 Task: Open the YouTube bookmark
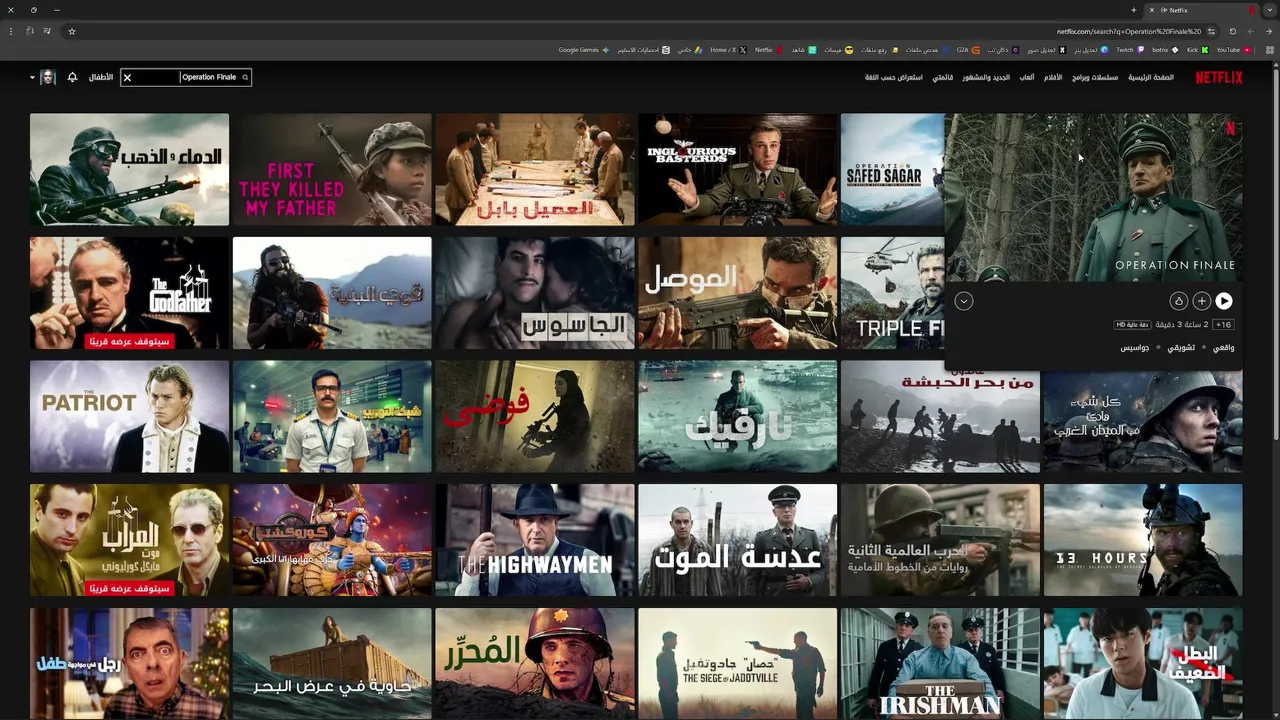click(1233, 50)
